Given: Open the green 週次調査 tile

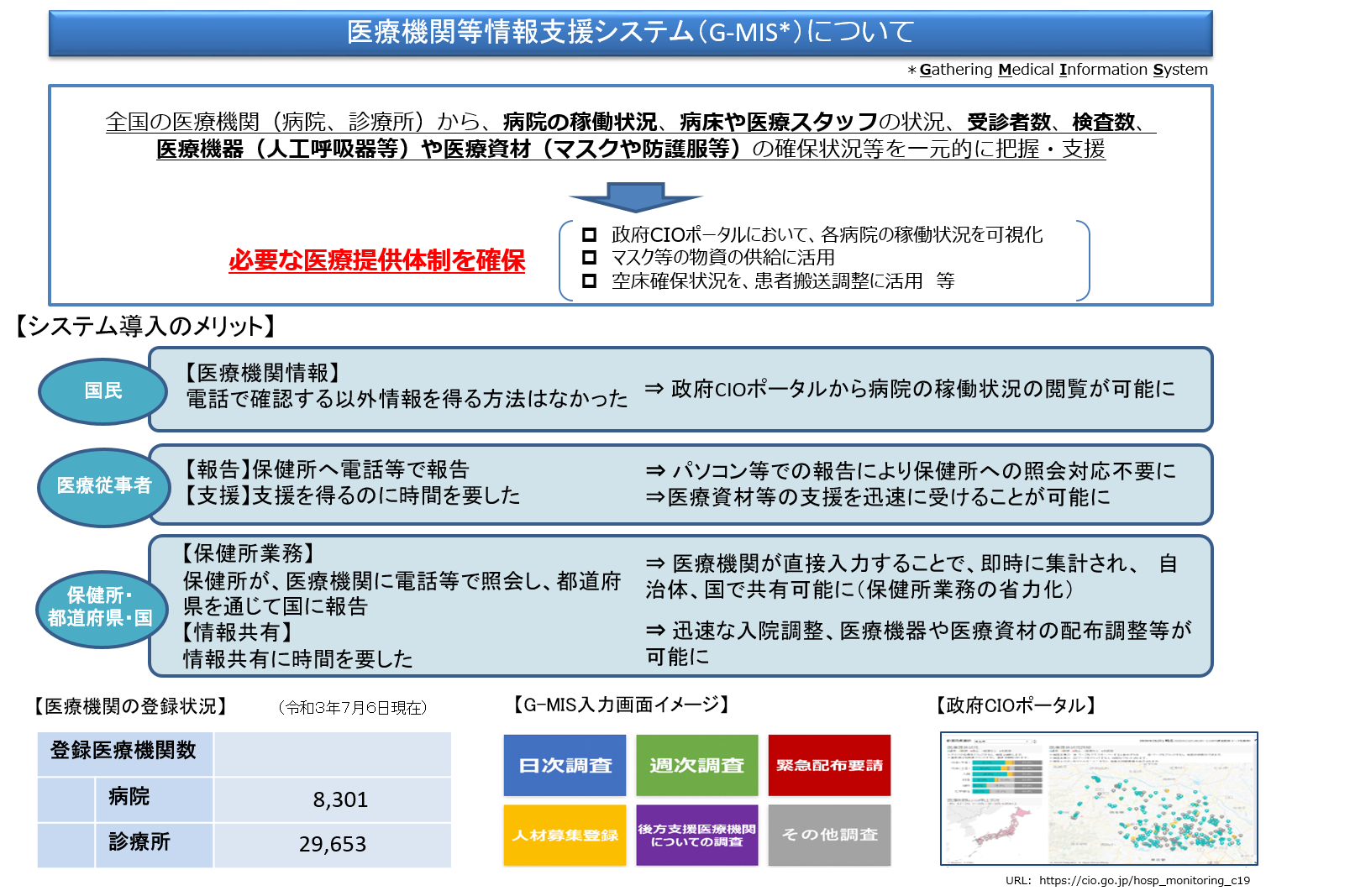Looking at the screenshot, I should [696, 765].
